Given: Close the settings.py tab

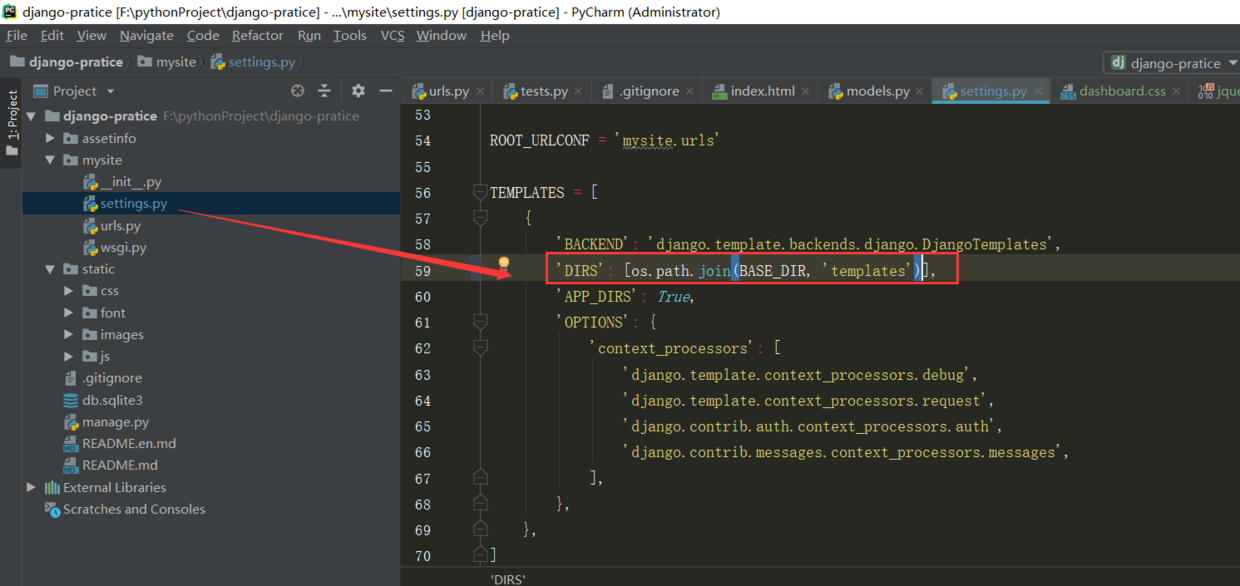Looking at the screenshot, I should tap(1039, 91).
